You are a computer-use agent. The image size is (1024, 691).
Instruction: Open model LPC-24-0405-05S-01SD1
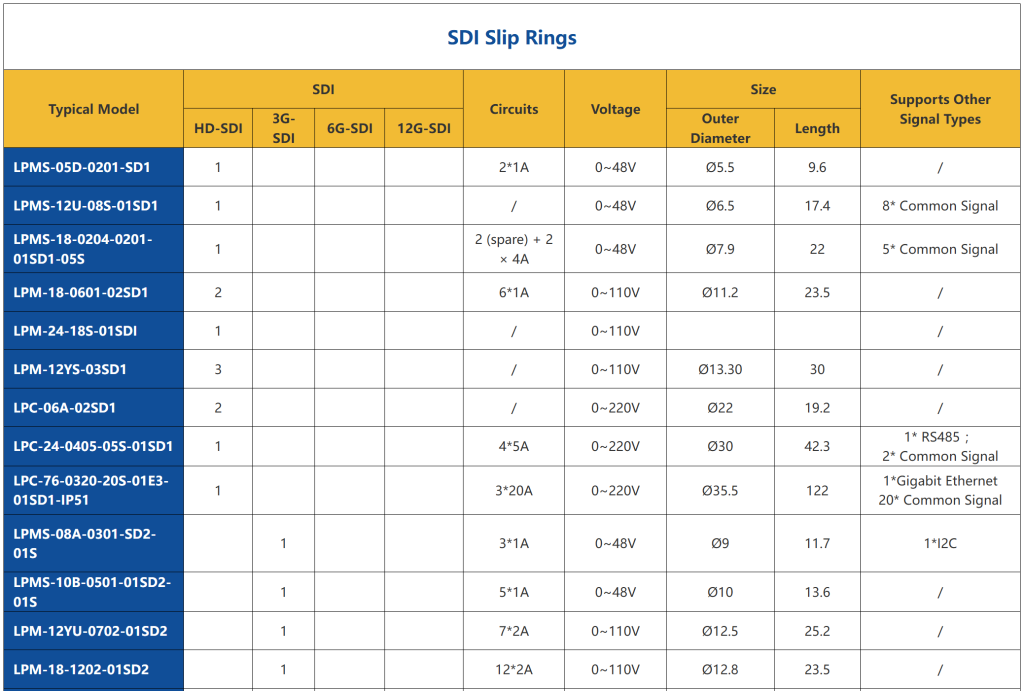[93, 446]
